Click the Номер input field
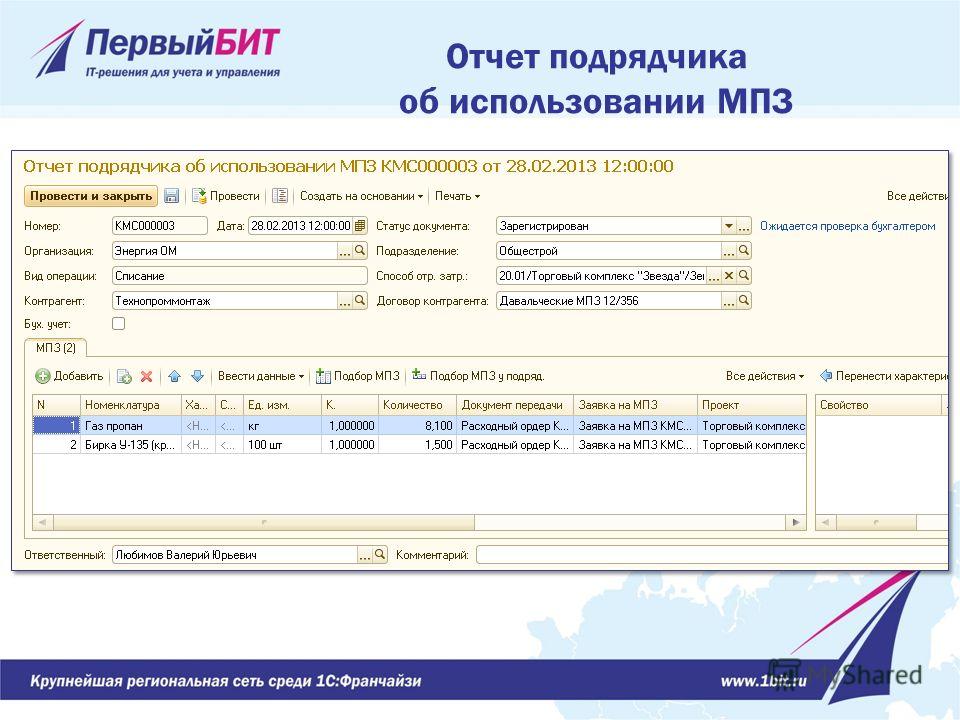Viewport: 960px width, 720px height. [160, 226]
